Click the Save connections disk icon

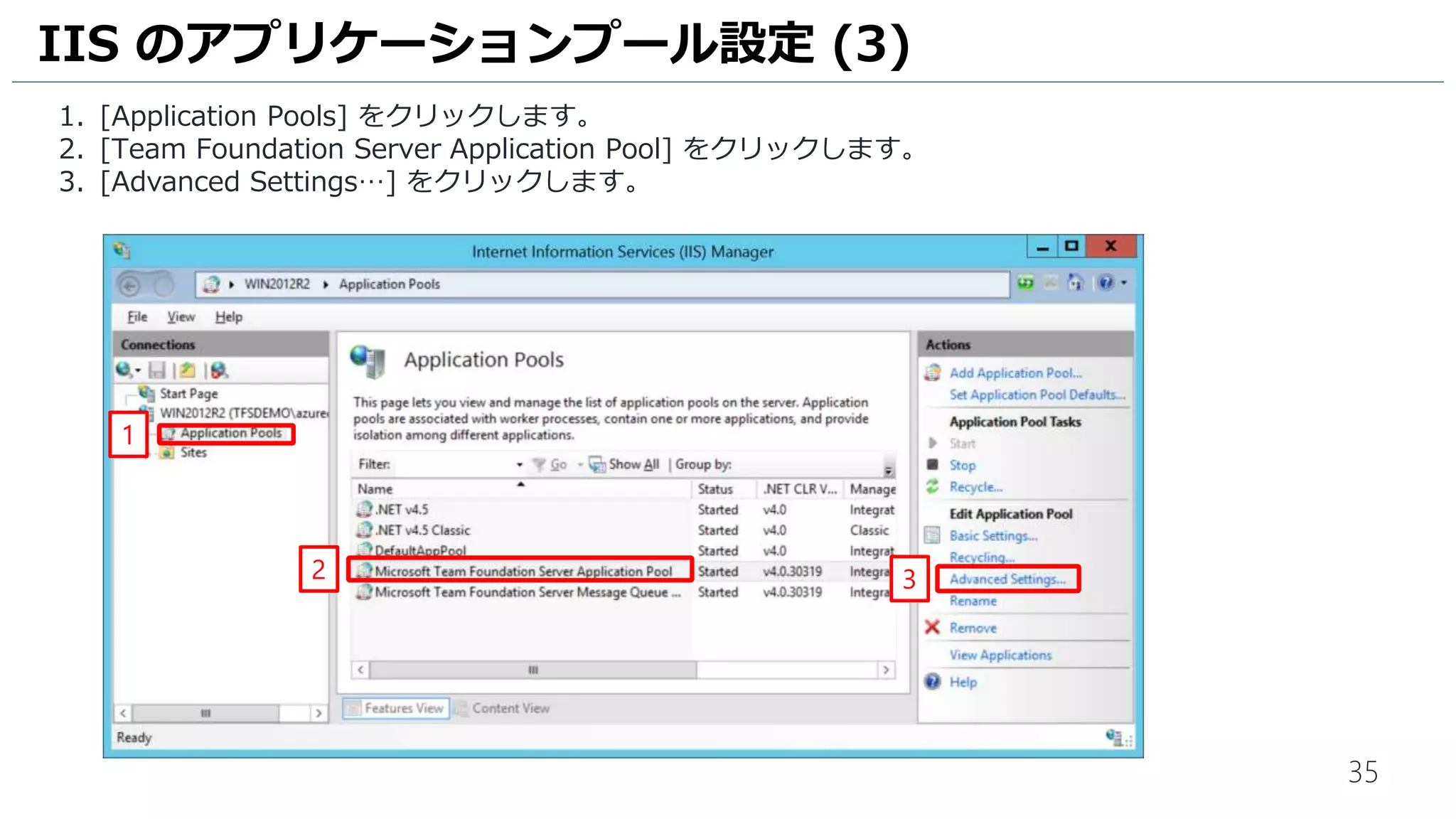point(157,370)
